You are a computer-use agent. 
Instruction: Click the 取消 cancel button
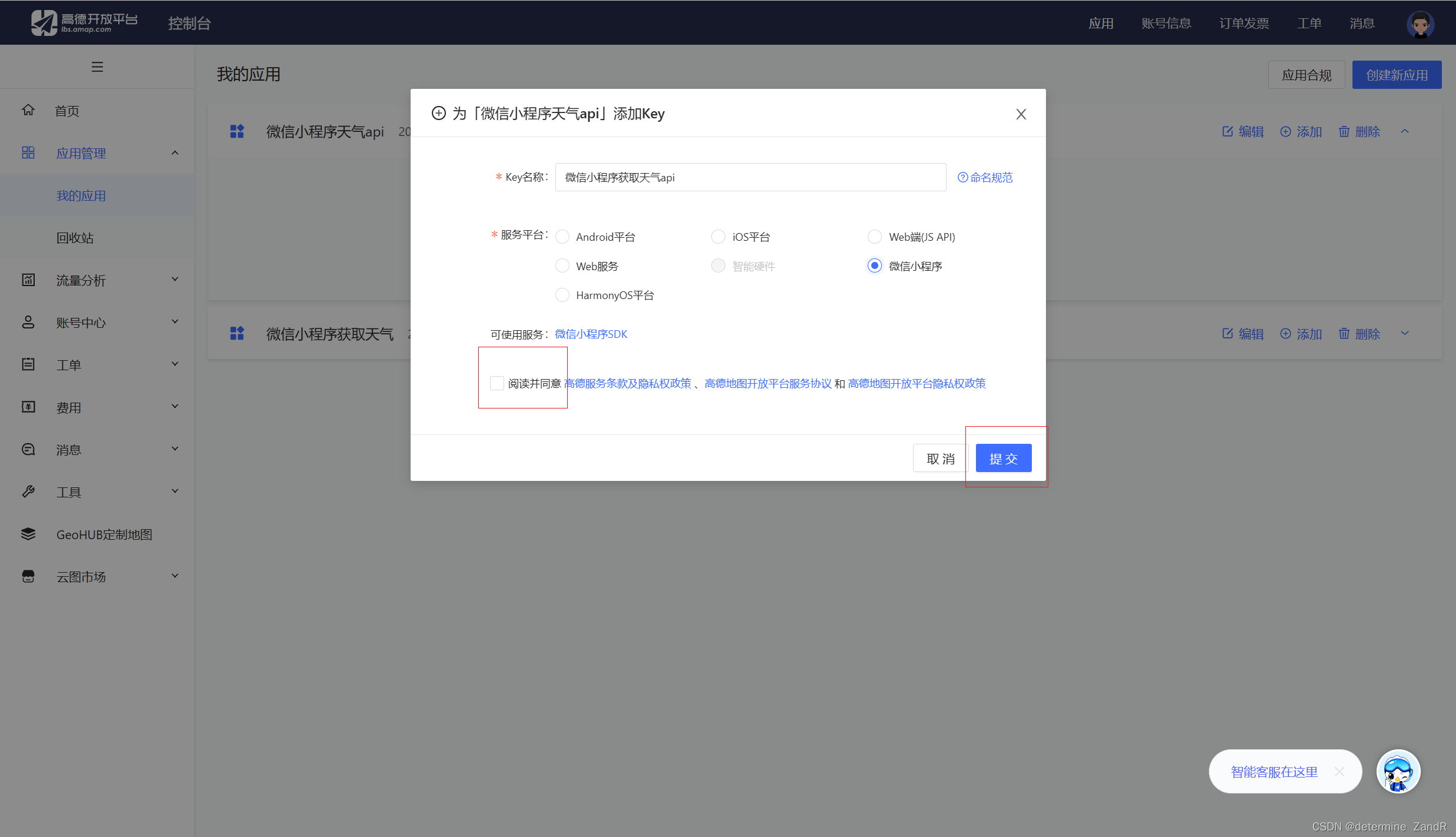(x=940, y=458)
